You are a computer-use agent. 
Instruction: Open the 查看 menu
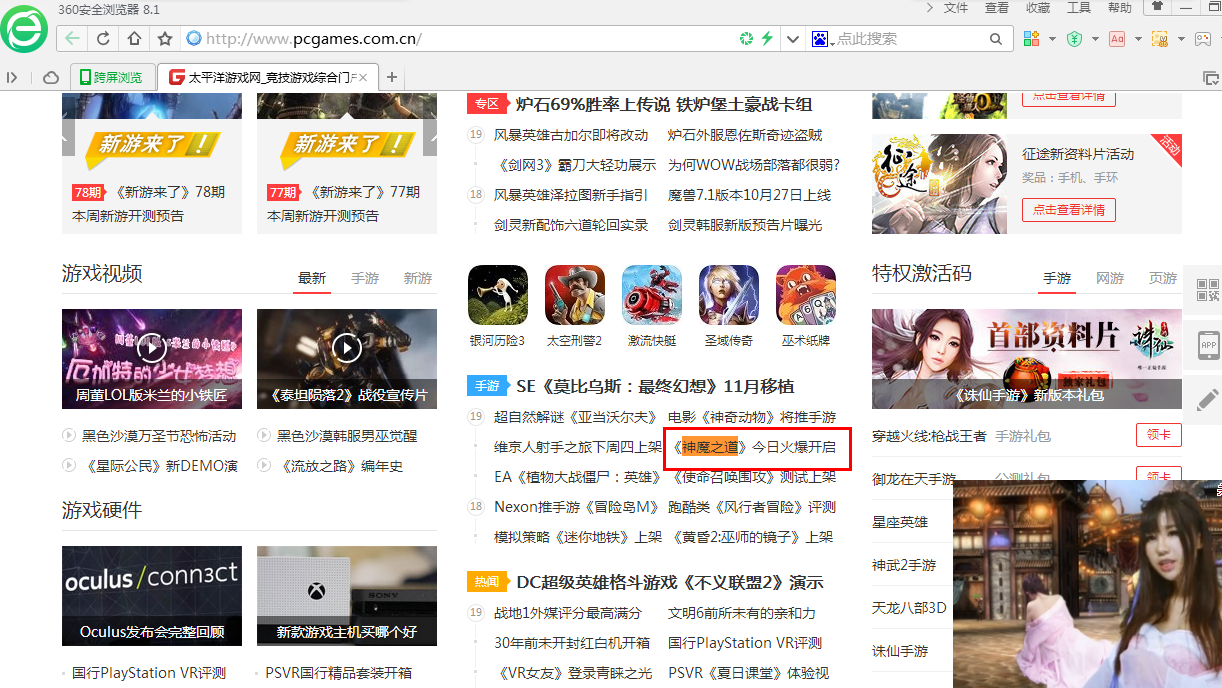click(x=997, y=8)
